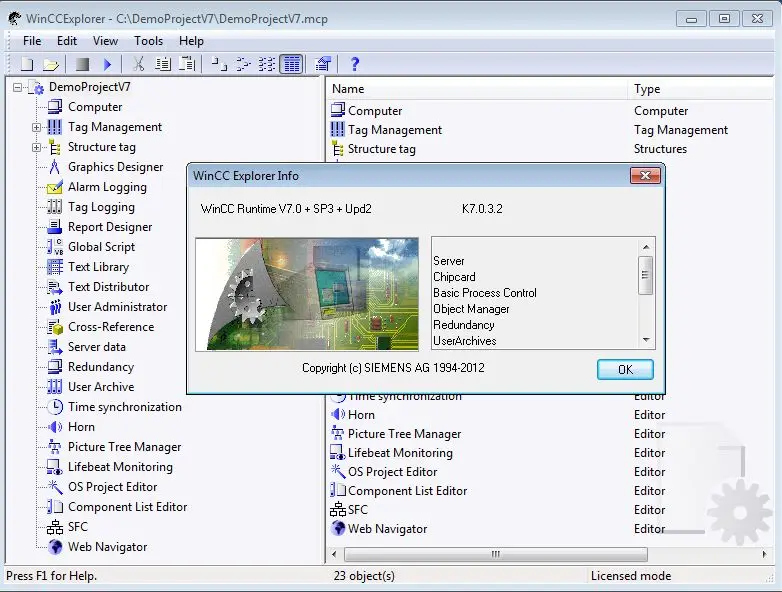Screen dimensions: 782x592
Task: Select Basic Process Control in dialog list
Action: (485, 293)
